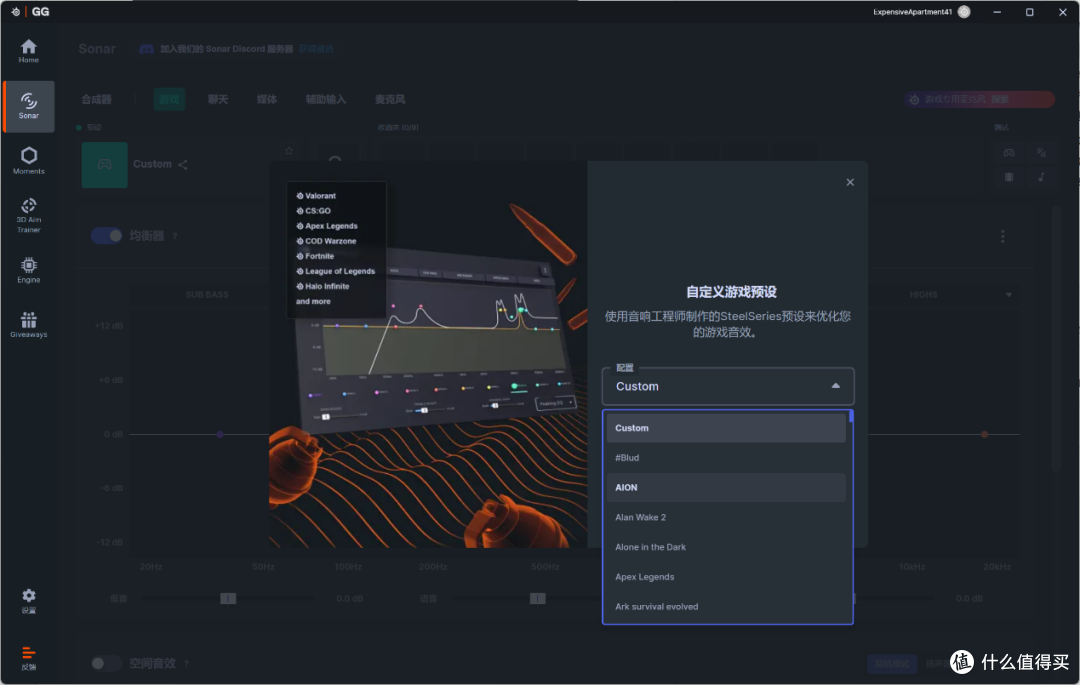Screen dimensions: 1080x685
Task: Switch to the 游戏 game tab
Action: [x=169, y=99]
